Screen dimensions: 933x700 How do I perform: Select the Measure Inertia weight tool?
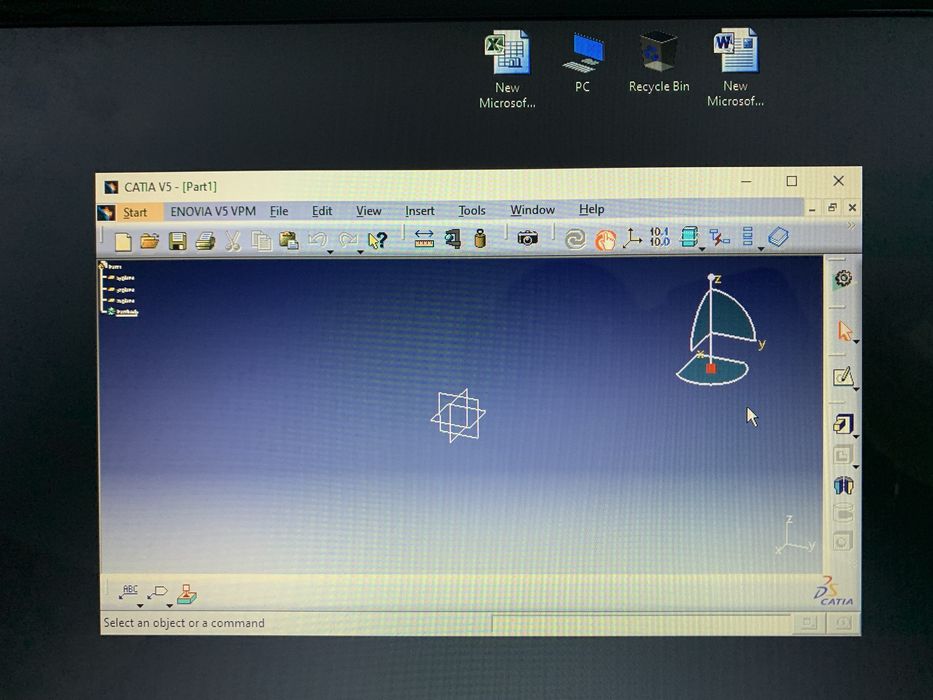click(x=480, y=239)
